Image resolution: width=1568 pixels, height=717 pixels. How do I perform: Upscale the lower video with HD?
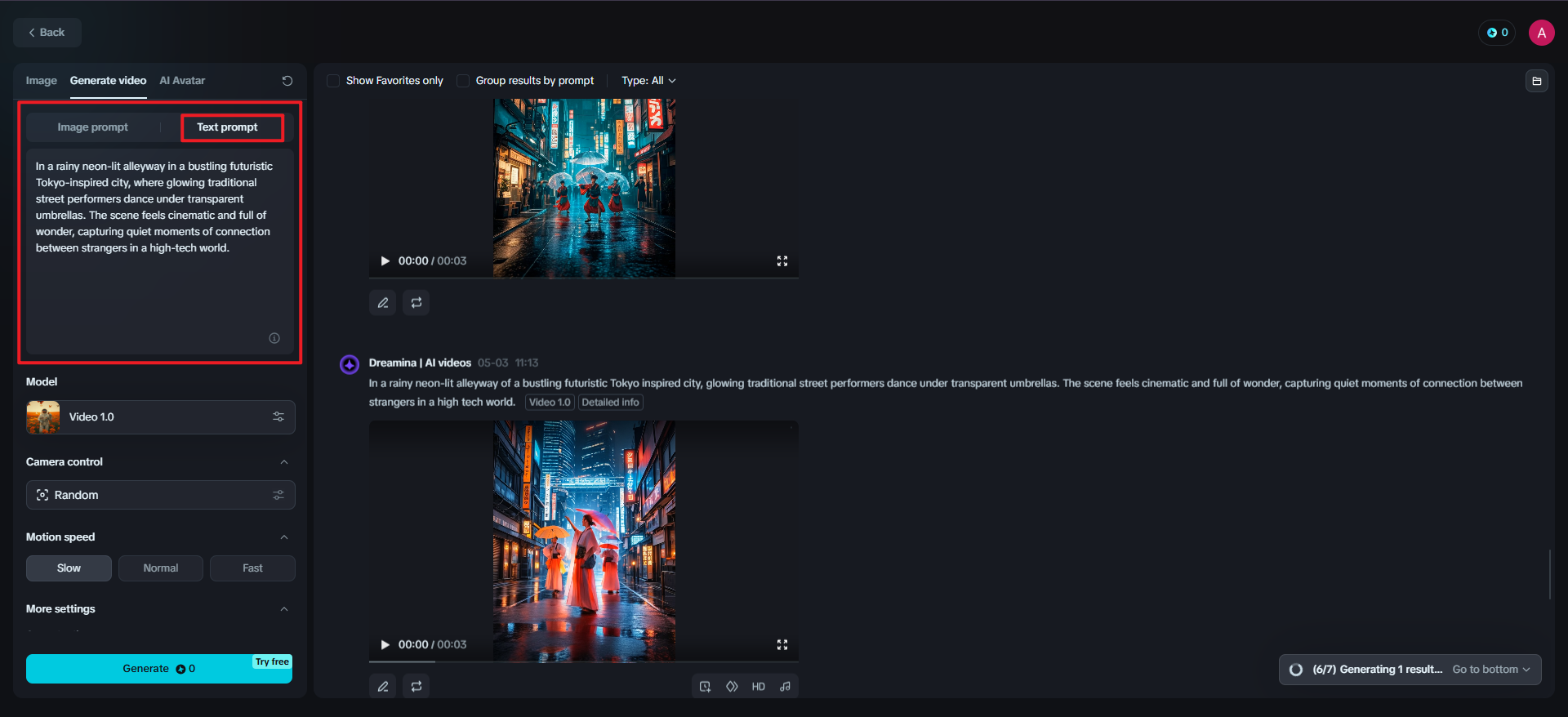(x=759, y=687)
